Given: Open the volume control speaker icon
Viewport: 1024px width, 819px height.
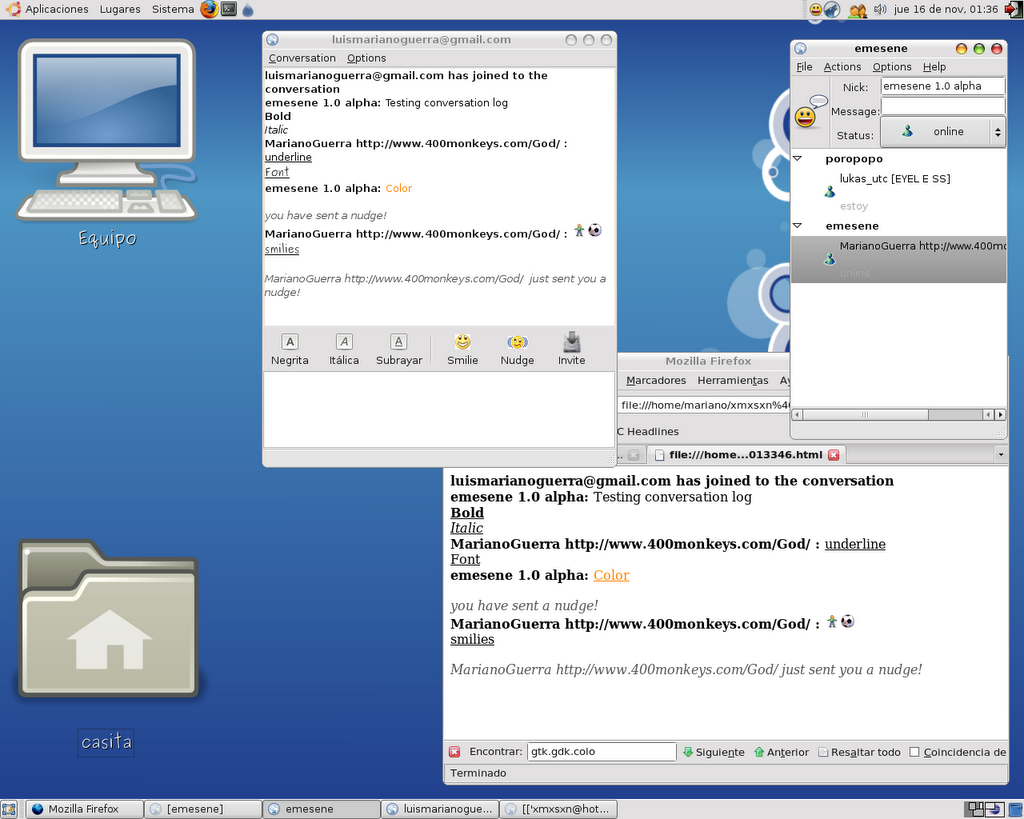Looking at the screenshot, I should point(880,9).
